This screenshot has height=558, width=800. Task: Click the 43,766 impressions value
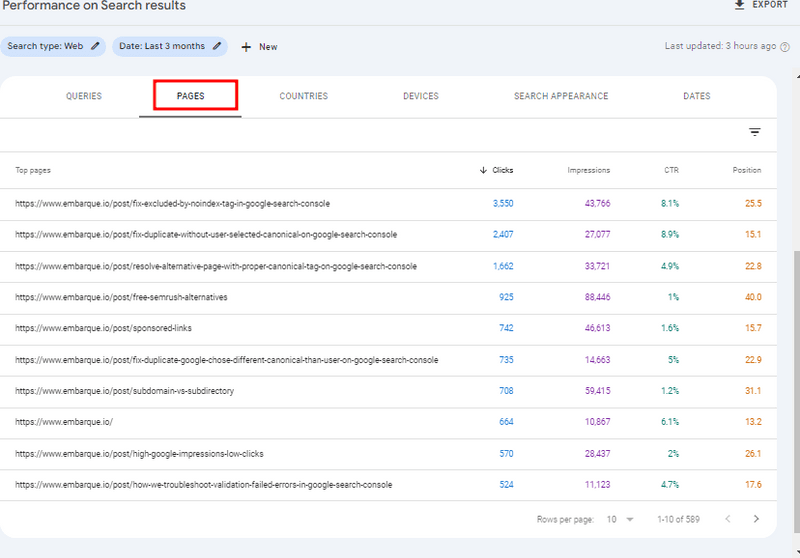pyautogui.click(x=597, y=204)
